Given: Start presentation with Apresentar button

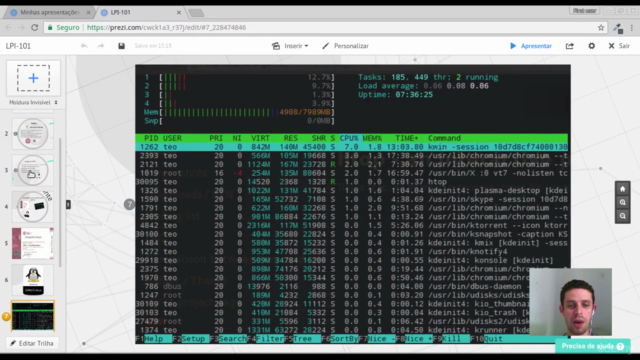Looking at the screenshot, I should (x=531, y=46).
